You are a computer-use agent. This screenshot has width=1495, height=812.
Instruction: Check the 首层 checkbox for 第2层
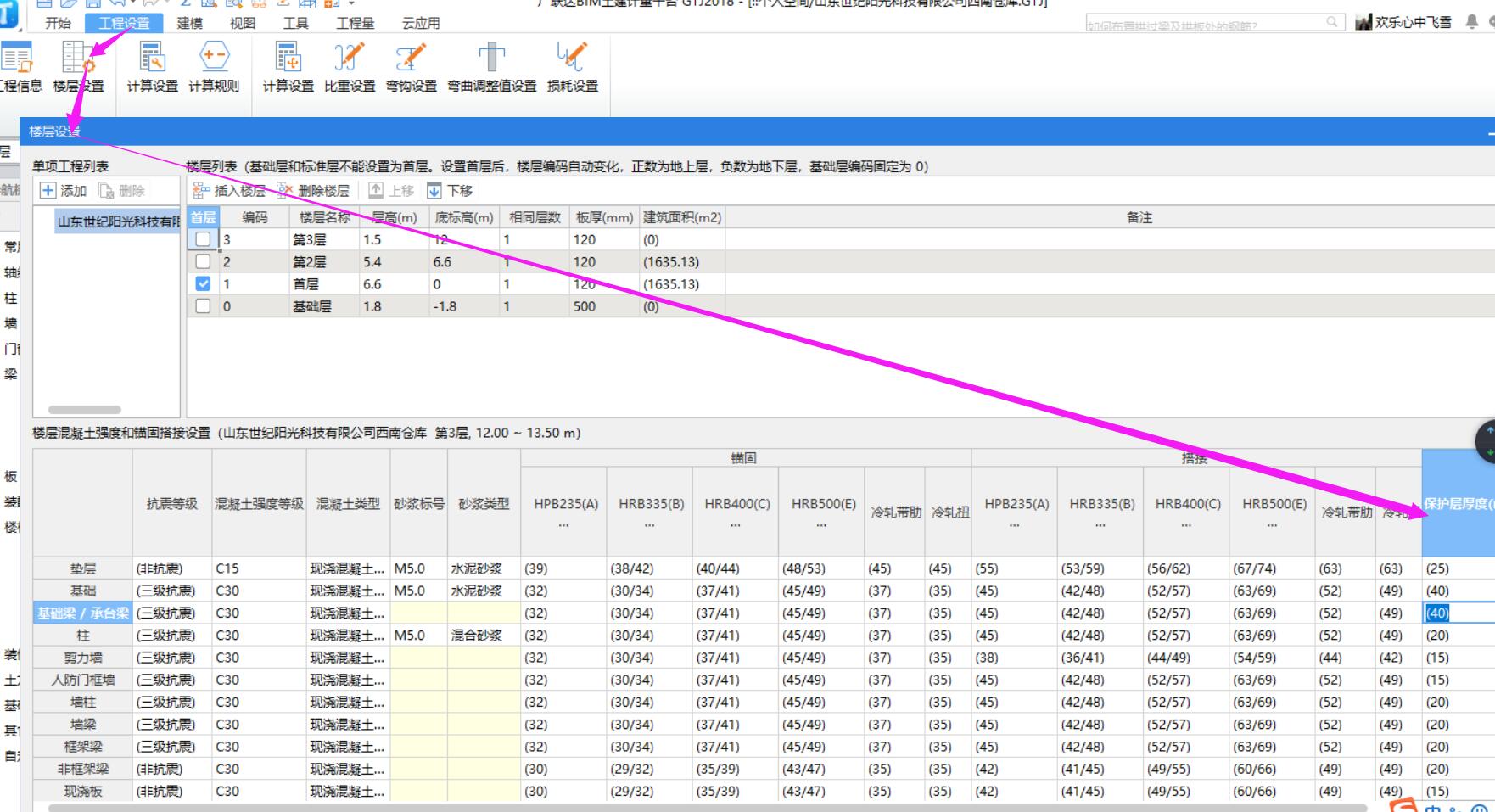pyautogui.click(x=203, y=262)
